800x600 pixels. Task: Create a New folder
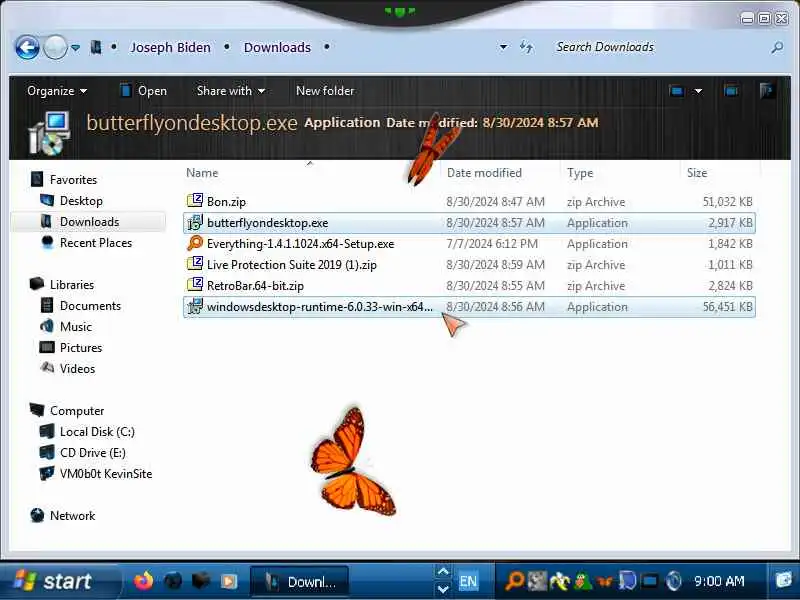325,91
